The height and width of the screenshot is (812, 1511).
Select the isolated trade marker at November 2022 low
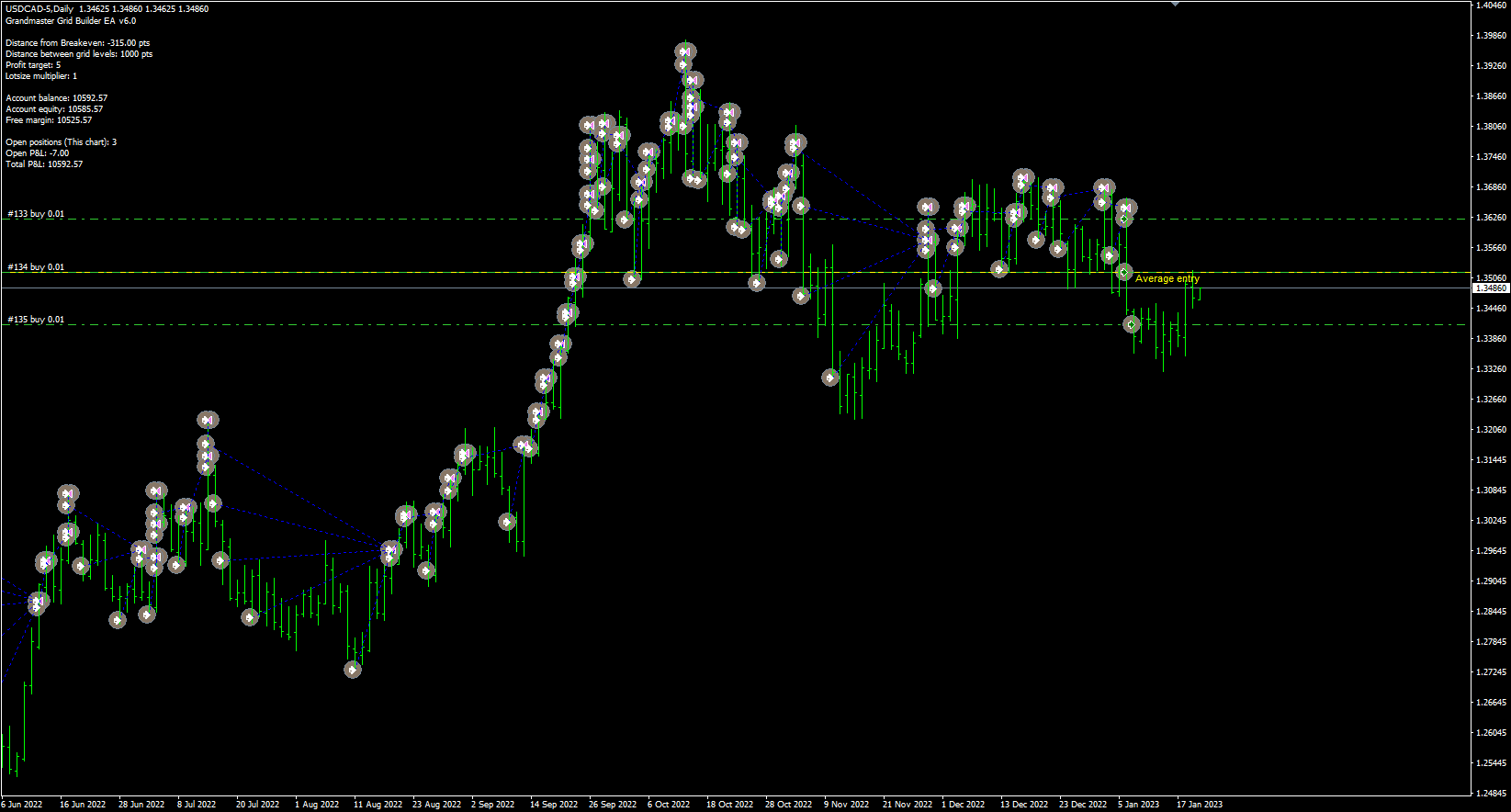click(x=830, y=377)
